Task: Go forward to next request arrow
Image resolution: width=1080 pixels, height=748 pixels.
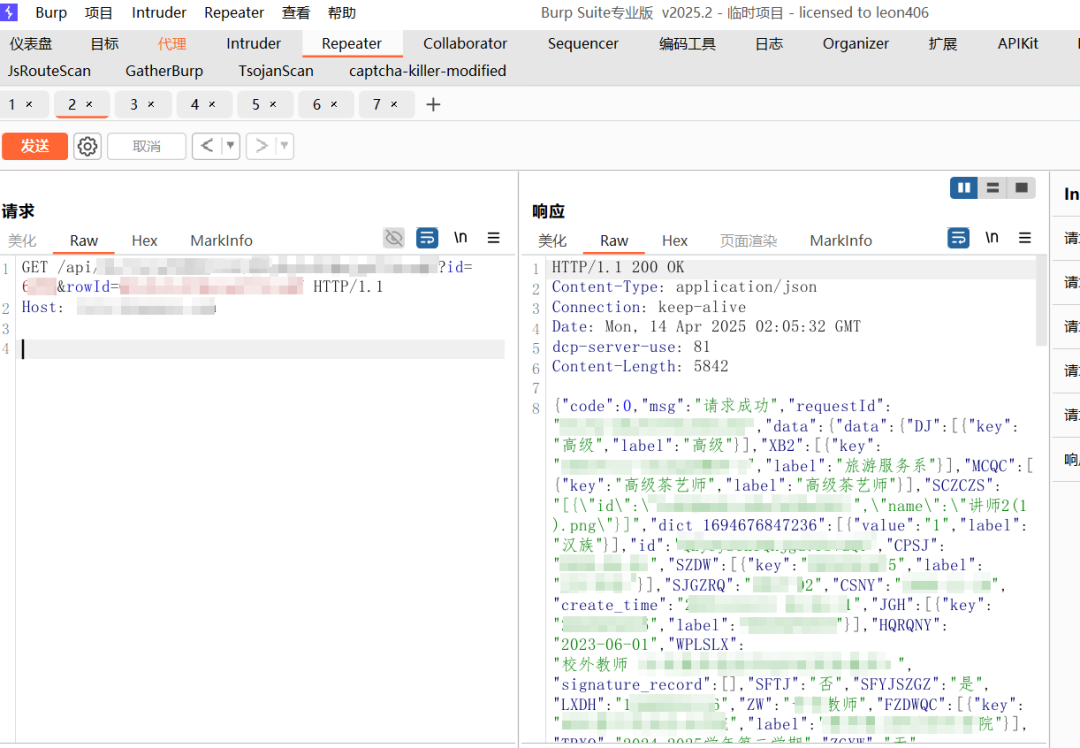Action: (x=261, y=146)
